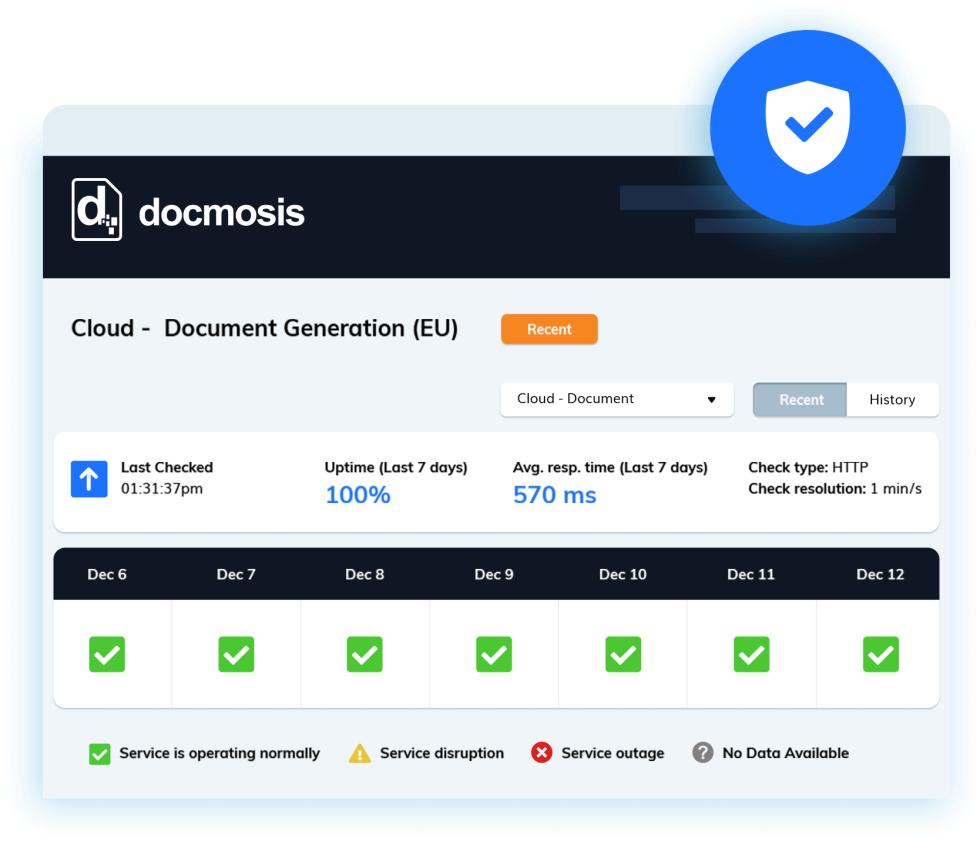Screen dimensions: 980x841
Task: Select the green checkmark under Dec 9
Action: (x=494, y=654)
